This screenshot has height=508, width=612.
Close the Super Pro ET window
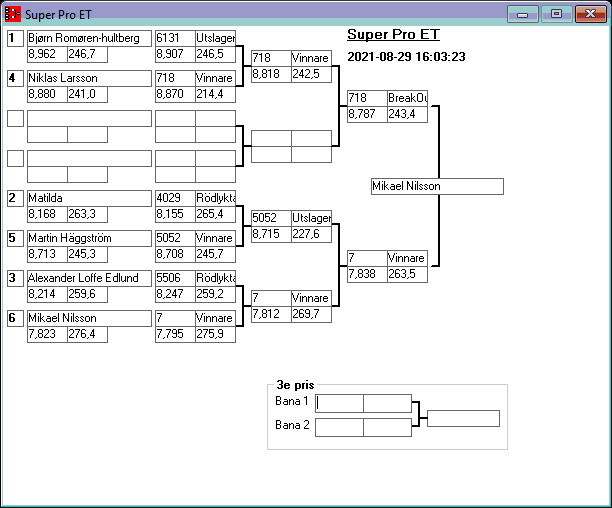click(x=589, y=14)
